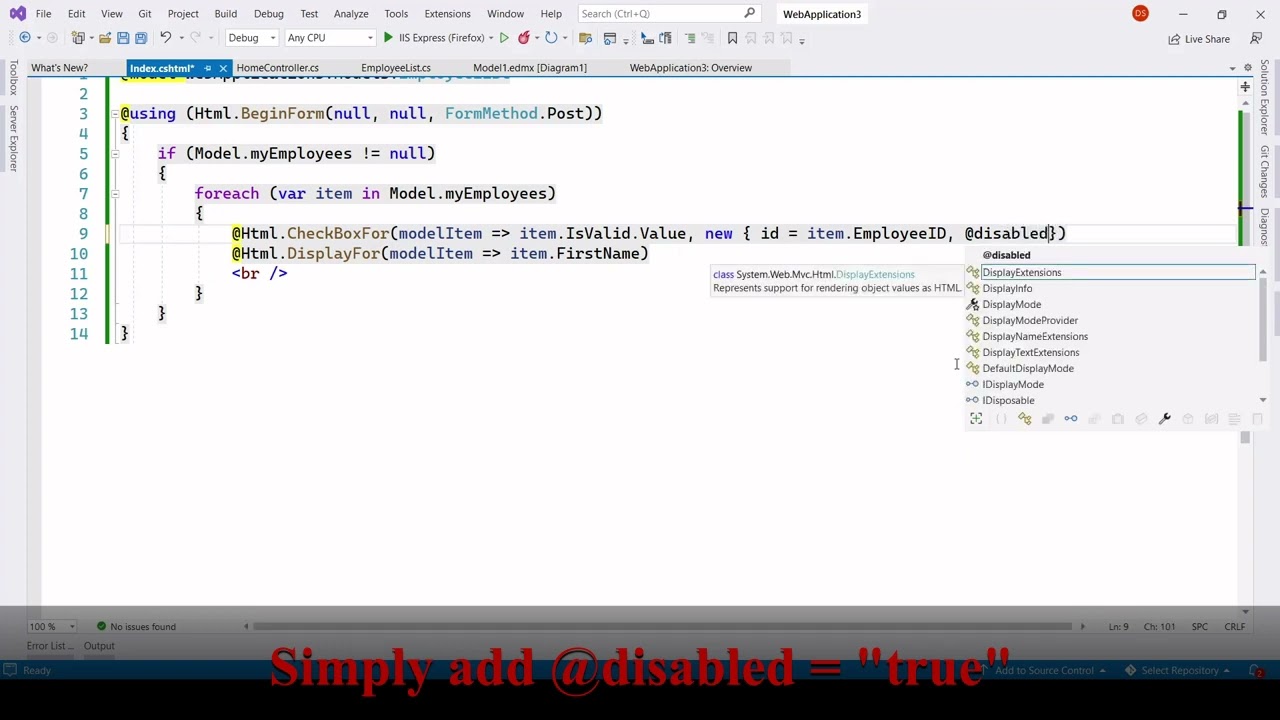The image size is (1280, 720).
Task: Open the zoom 100 % dropdown
Action: [x=52, y=627]
